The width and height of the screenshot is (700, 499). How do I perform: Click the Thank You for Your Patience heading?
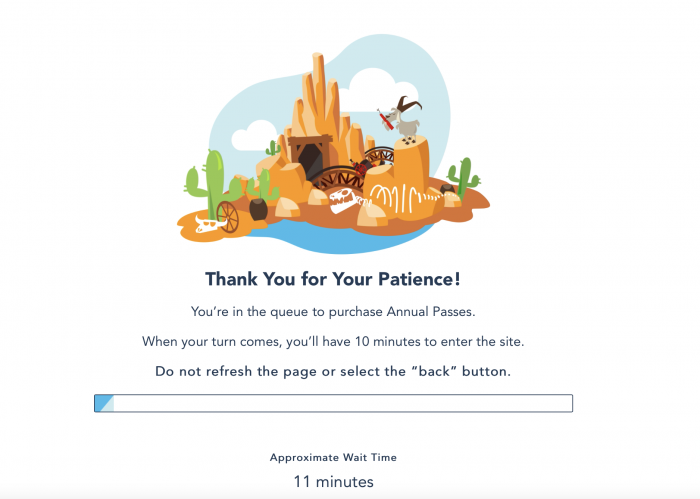click(333, 279)
